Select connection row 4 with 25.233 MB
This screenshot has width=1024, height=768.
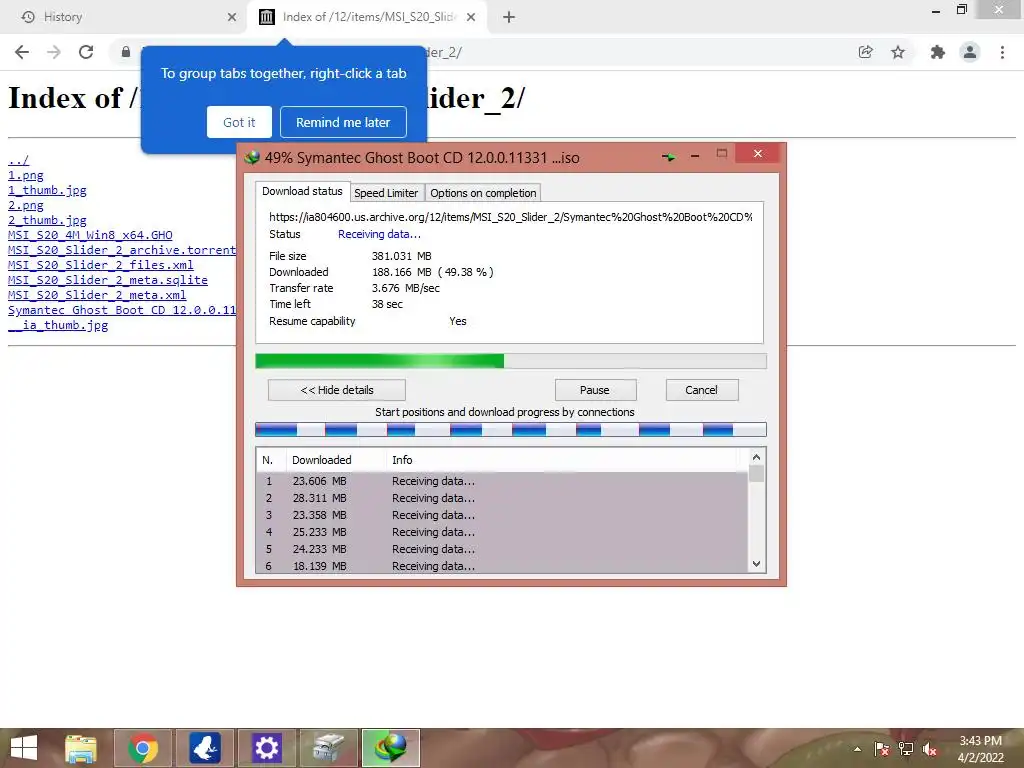(502, 532)
